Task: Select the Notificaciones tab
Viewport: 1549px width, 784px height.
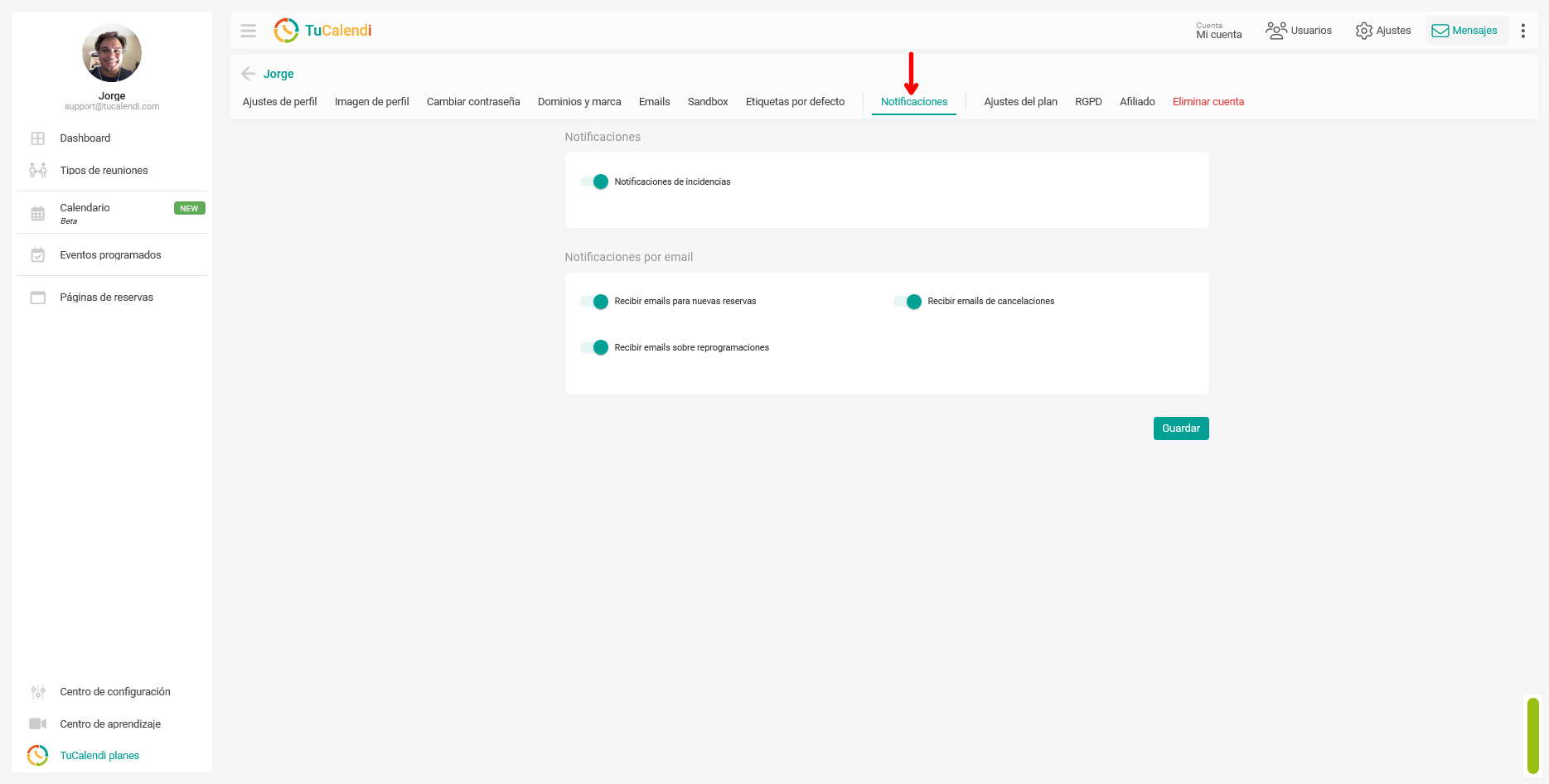Action: coord(914,102)
